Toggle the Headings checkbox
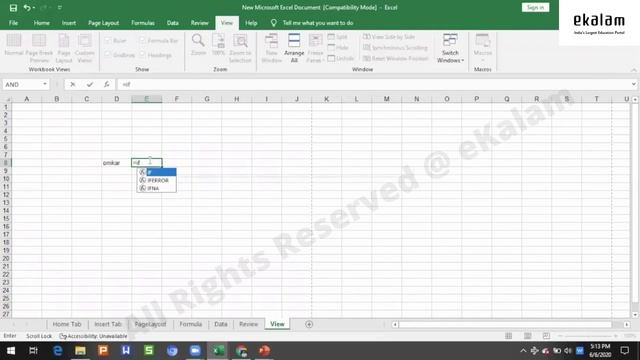The width and height of the screenshot is (640, 360). point(156,55)
